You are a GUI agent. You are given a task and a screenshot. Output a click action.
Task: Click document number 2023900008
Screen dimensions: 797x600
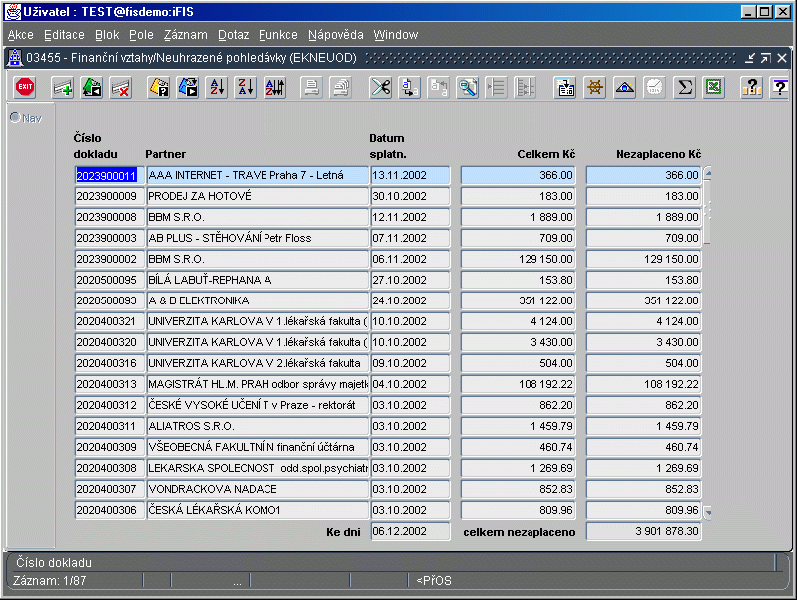click(109, 217)
